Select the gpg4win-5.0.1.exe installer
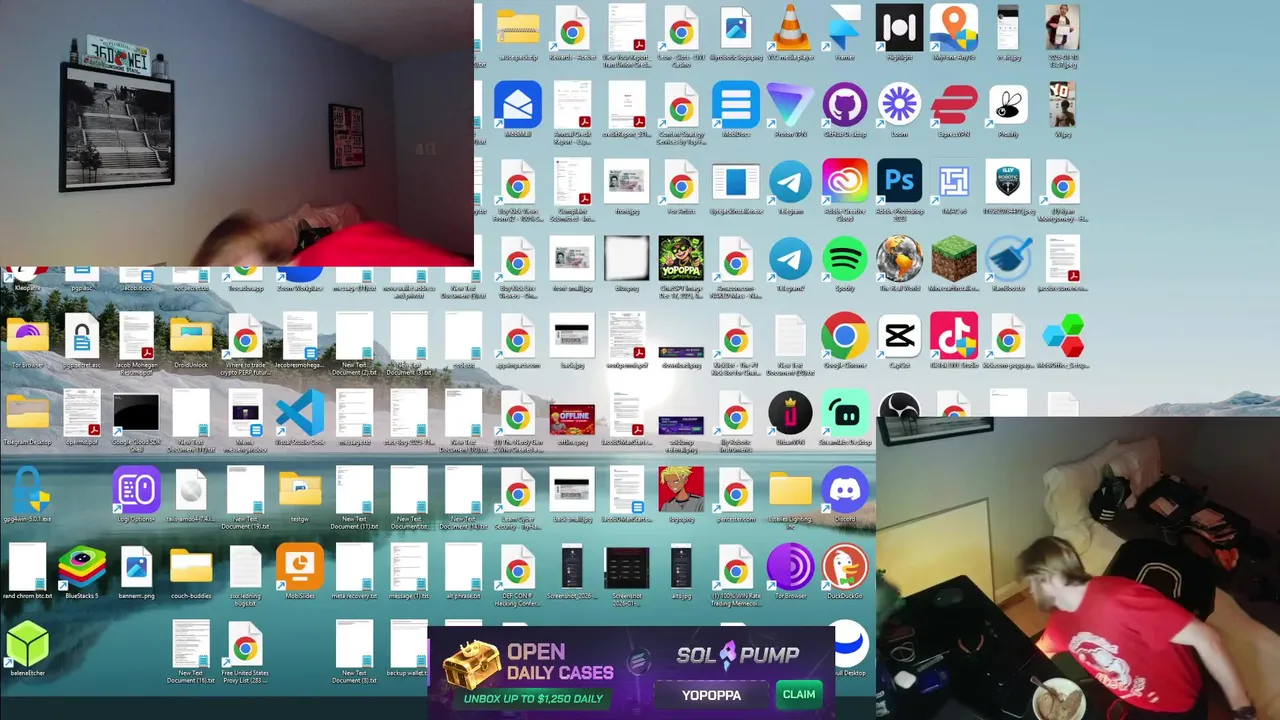Viewport: 1280px width, 720px height. pos(27,491)
